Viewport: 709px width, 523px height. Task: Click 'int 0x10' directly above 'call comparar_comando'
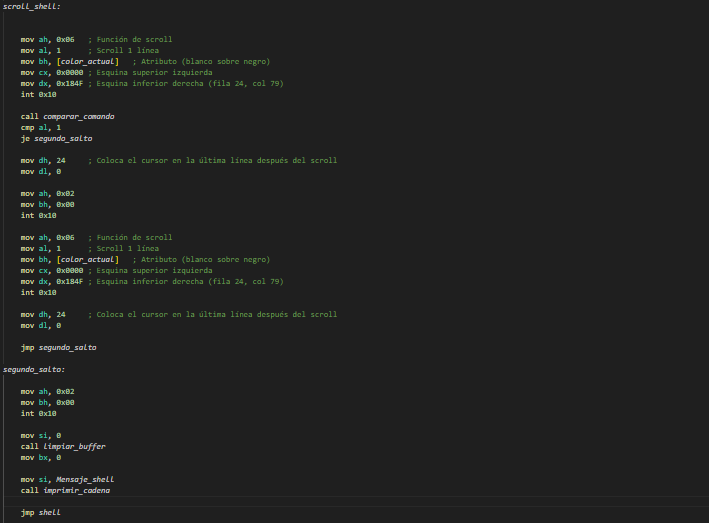pos(38,94)
